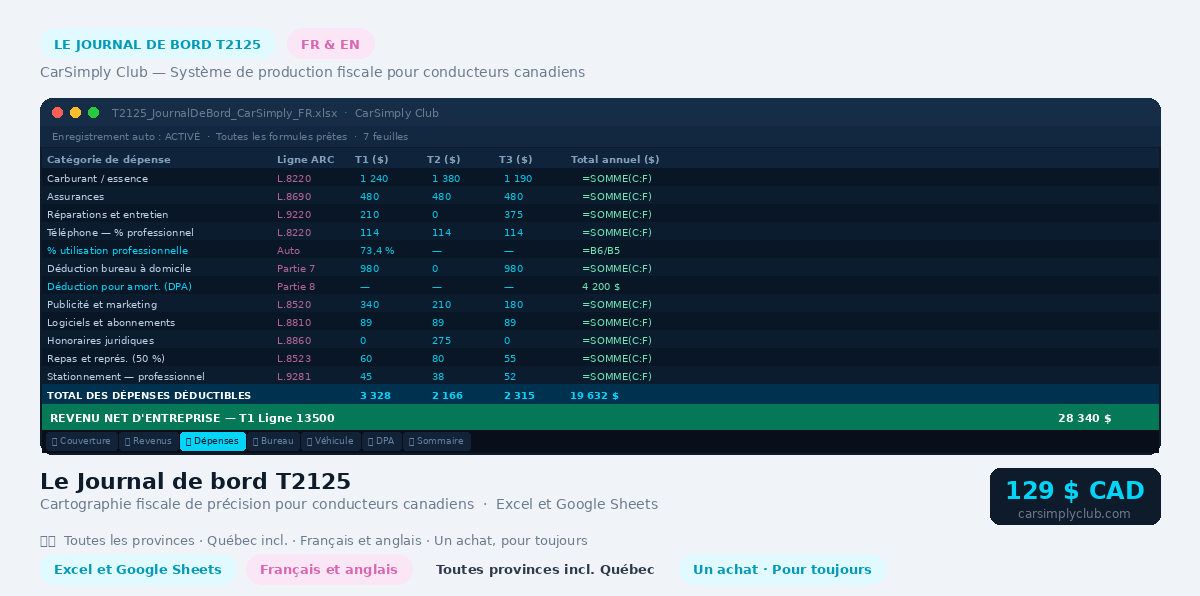The width and height of the screenshot is (1200, 596).
Task: Switch to the Revenus sheet tab
Action: click(x=149, y=441)
